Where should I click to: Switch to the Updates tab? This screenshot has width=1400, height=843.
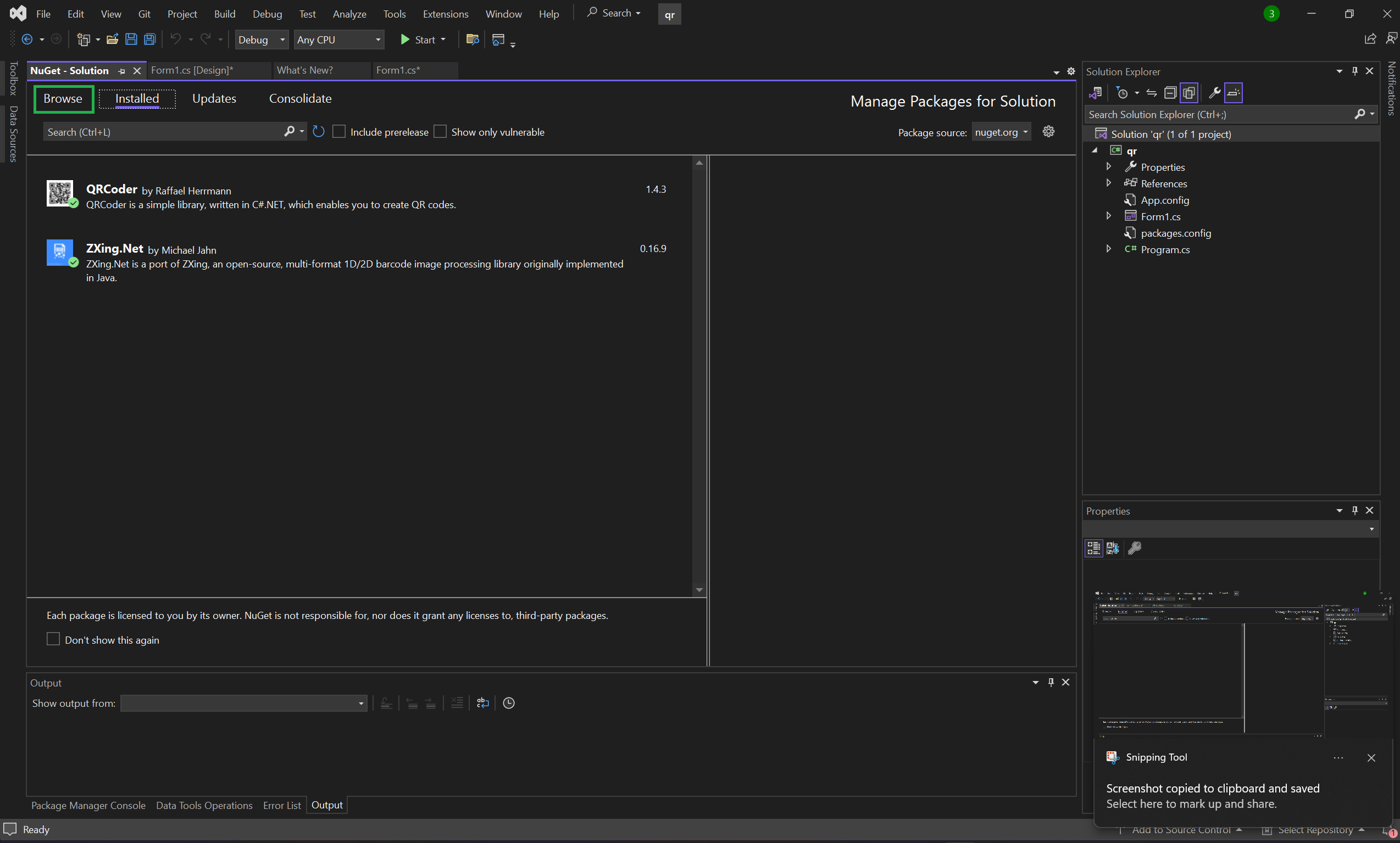pos(214,98)
